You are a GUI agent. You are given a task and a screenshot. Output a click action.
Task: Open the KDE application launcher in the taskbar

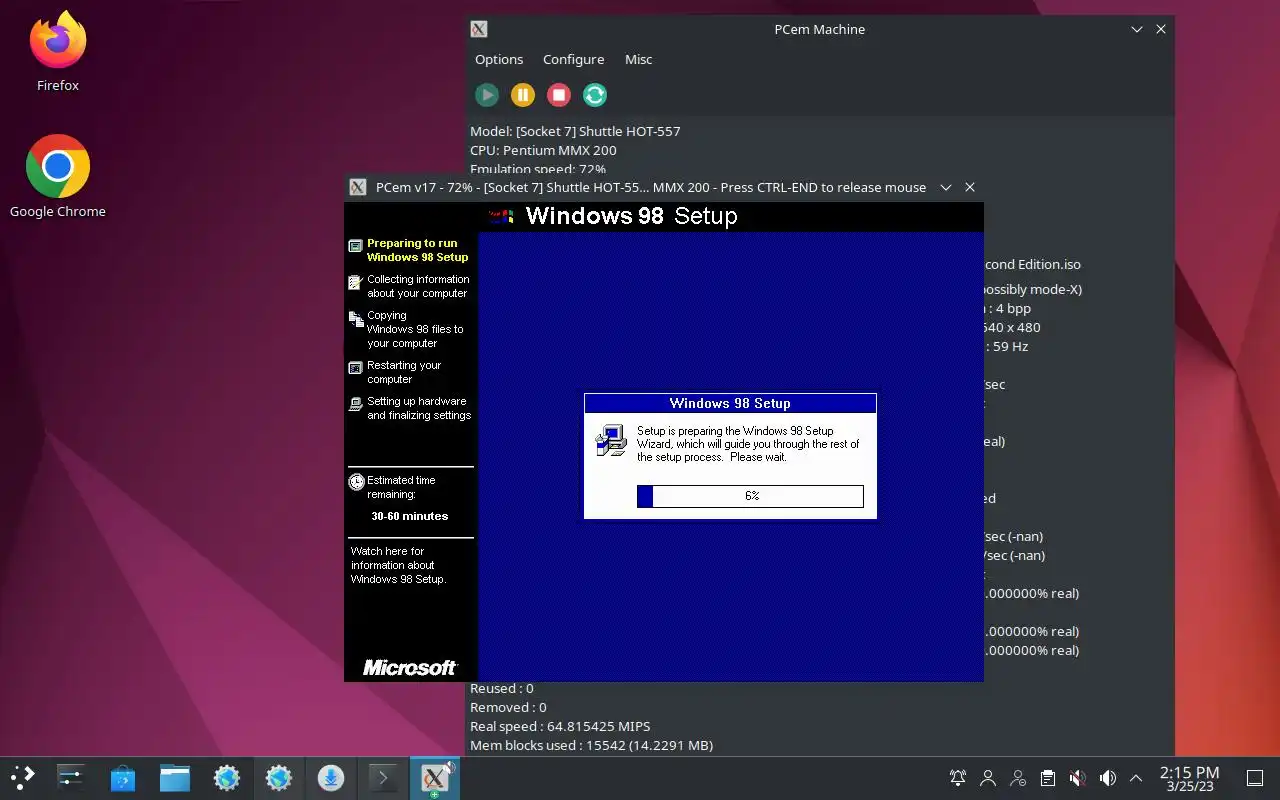pyautogui.click(x=22, y=777)
